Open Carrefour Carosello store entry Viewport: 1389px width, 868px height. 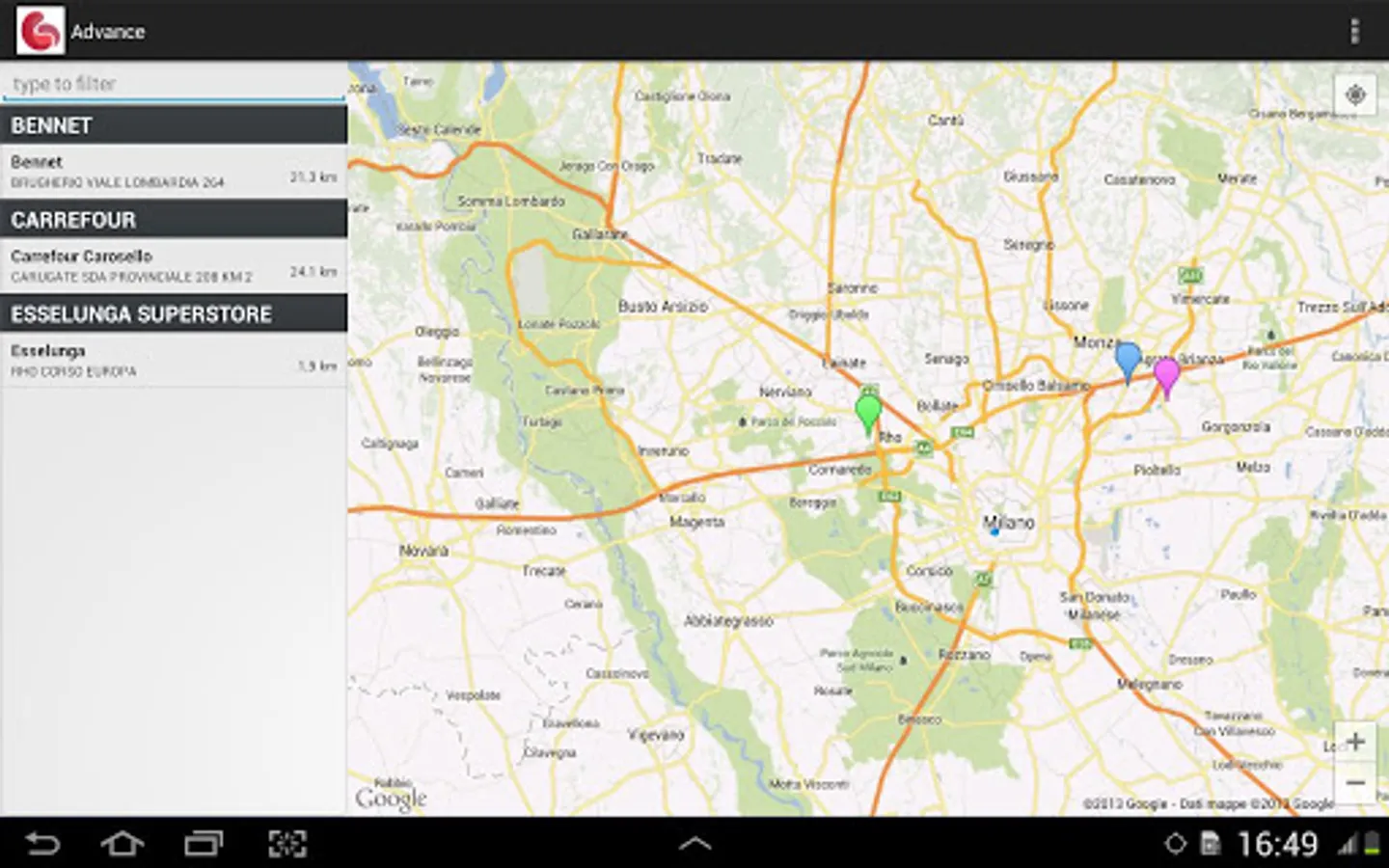(x=174, y=265)
